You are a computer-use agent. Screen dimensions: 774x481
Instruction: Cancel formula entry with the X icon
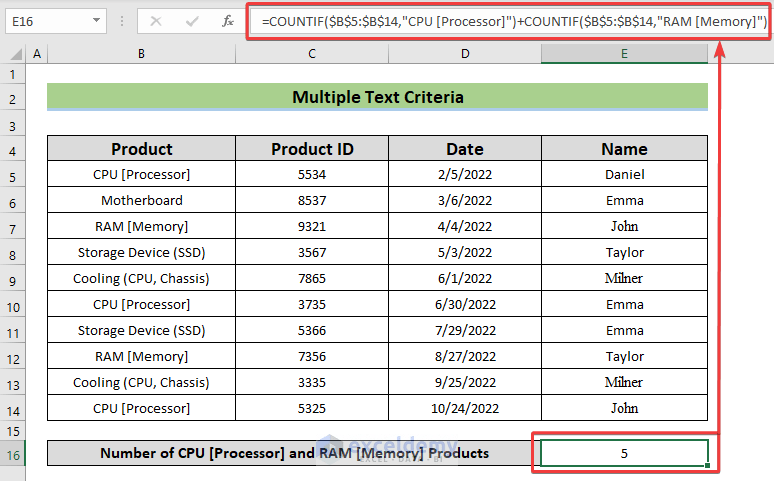coord(156,21)
